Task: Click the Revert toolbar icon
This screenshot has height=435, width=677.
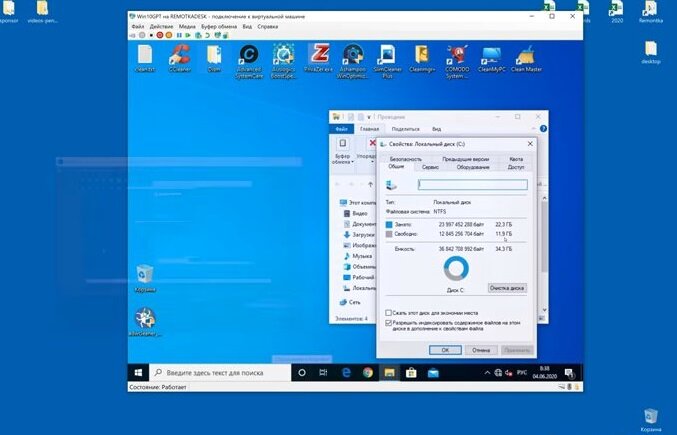Action: coord(207,35)
